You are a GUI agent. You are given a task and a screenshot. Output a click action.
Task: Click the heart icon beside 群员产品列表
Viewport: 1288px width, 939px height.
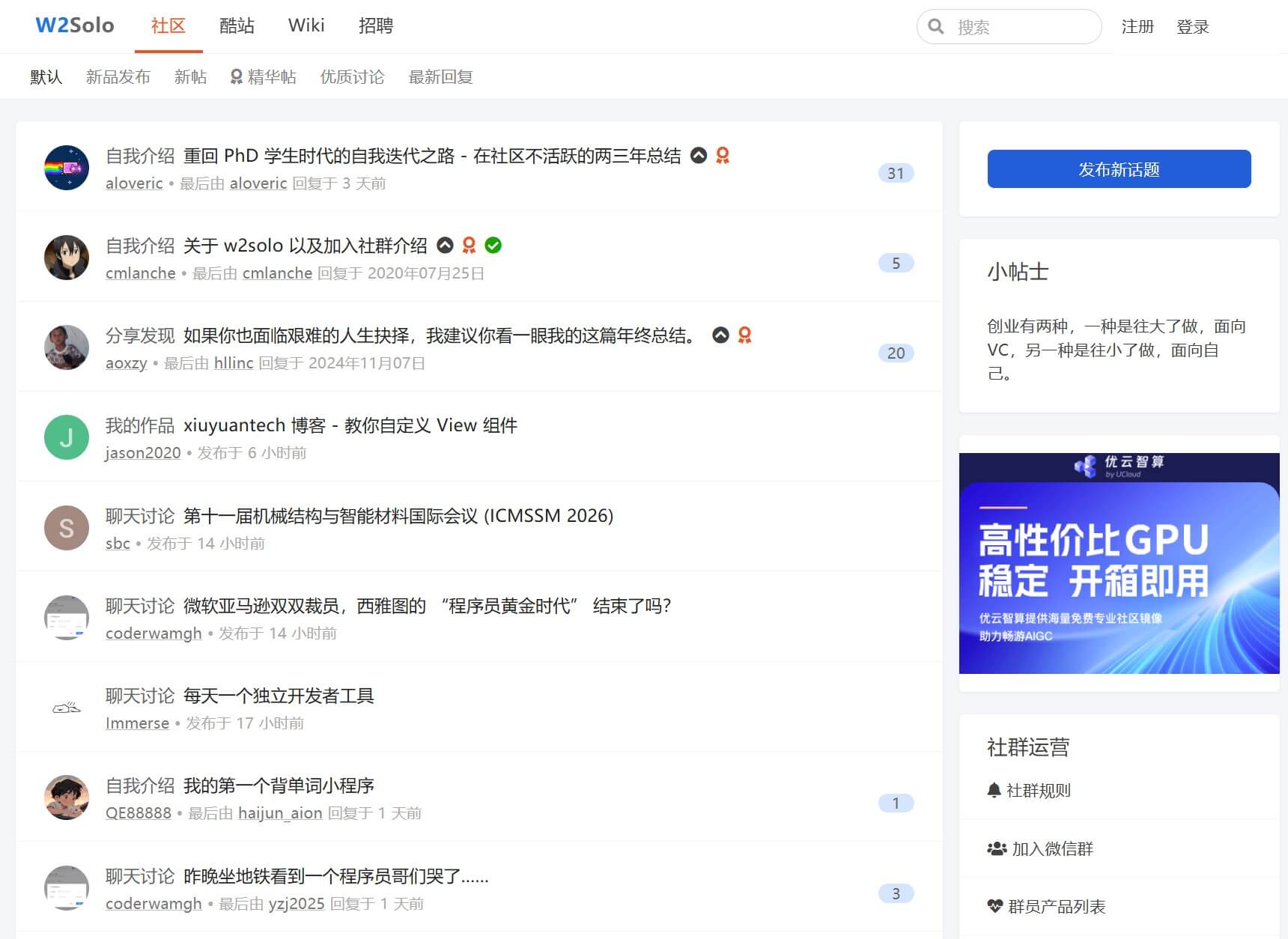tap(994, 906)
